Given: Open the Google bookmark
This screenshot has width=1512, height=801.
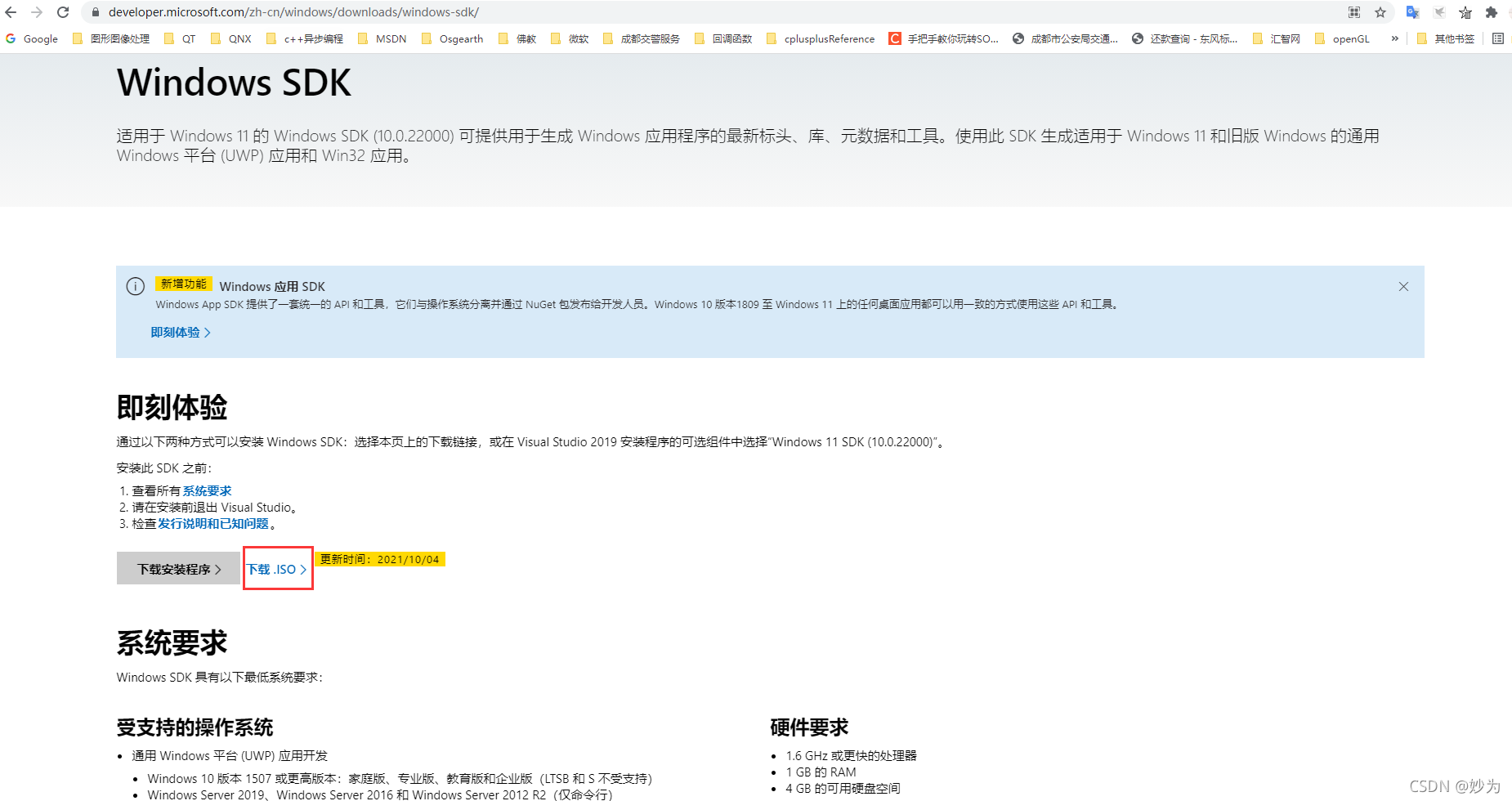Looking at the screenshot, I should (x=32, y=38).
